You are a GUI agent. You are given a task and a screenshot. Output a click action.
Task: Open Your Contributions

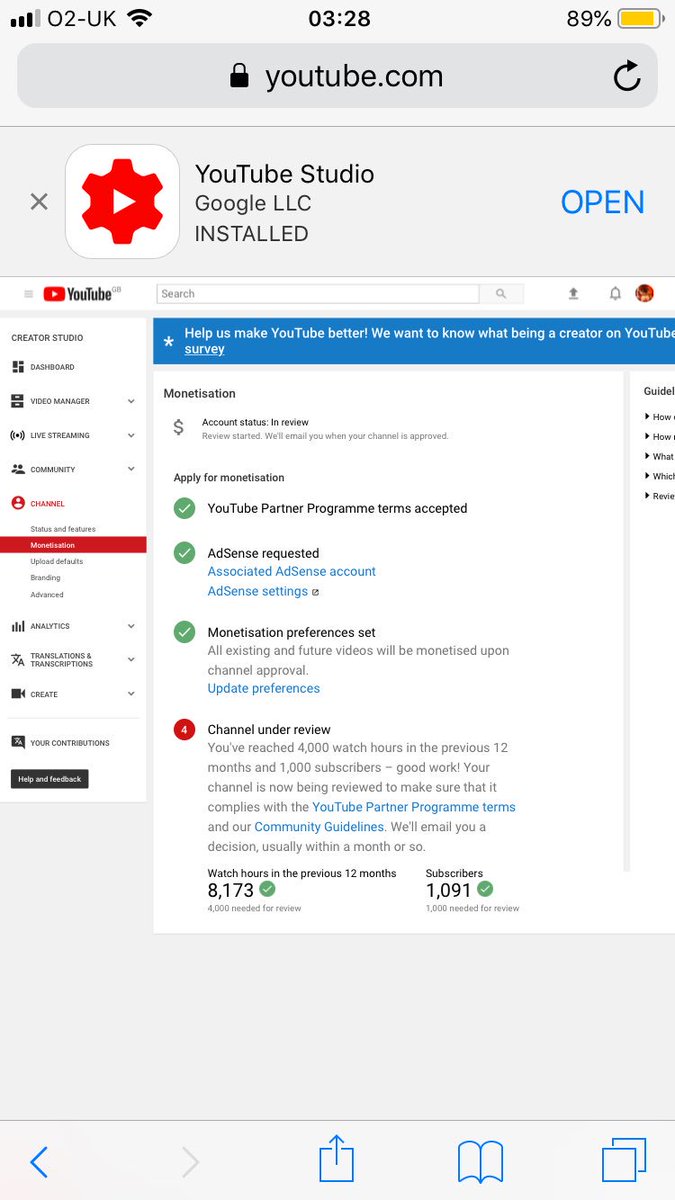click(x=70, y=743)
